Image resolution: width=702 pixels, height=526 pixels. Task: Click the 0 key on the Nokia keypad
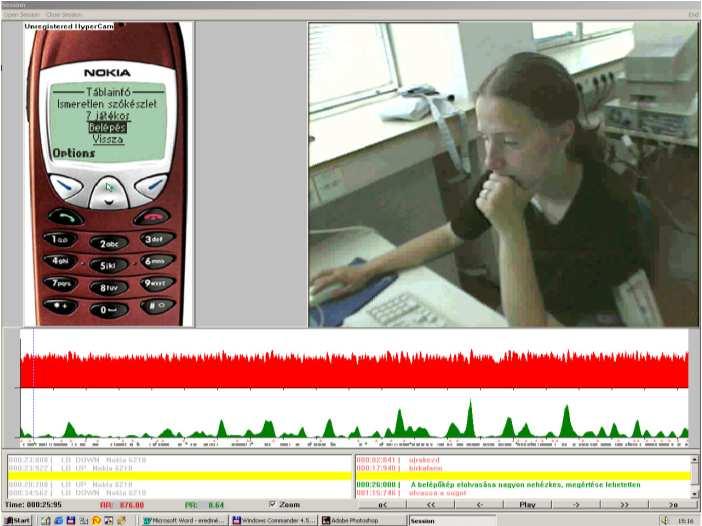coord(109,310)
